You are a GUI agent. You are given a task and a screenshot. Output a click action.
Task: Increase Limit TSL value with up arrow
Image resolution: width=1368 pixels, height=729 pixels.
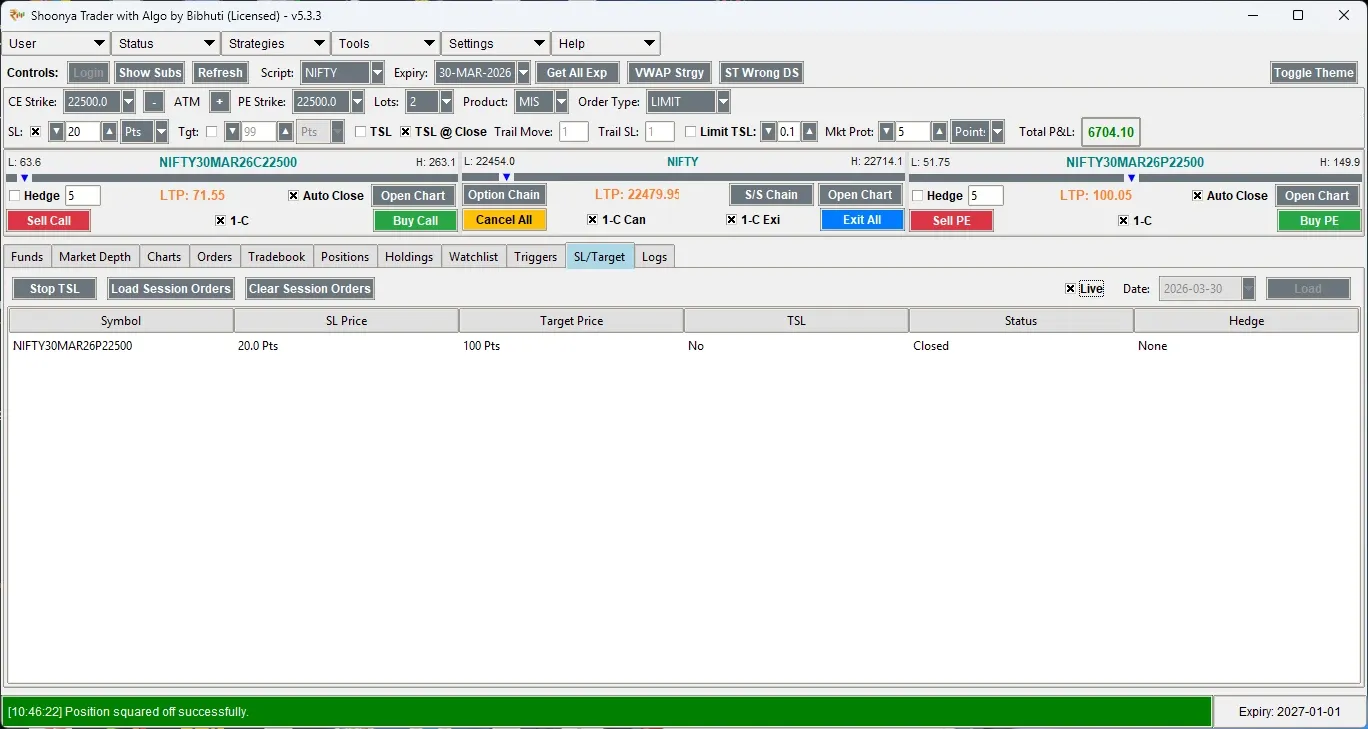point(810,132)
